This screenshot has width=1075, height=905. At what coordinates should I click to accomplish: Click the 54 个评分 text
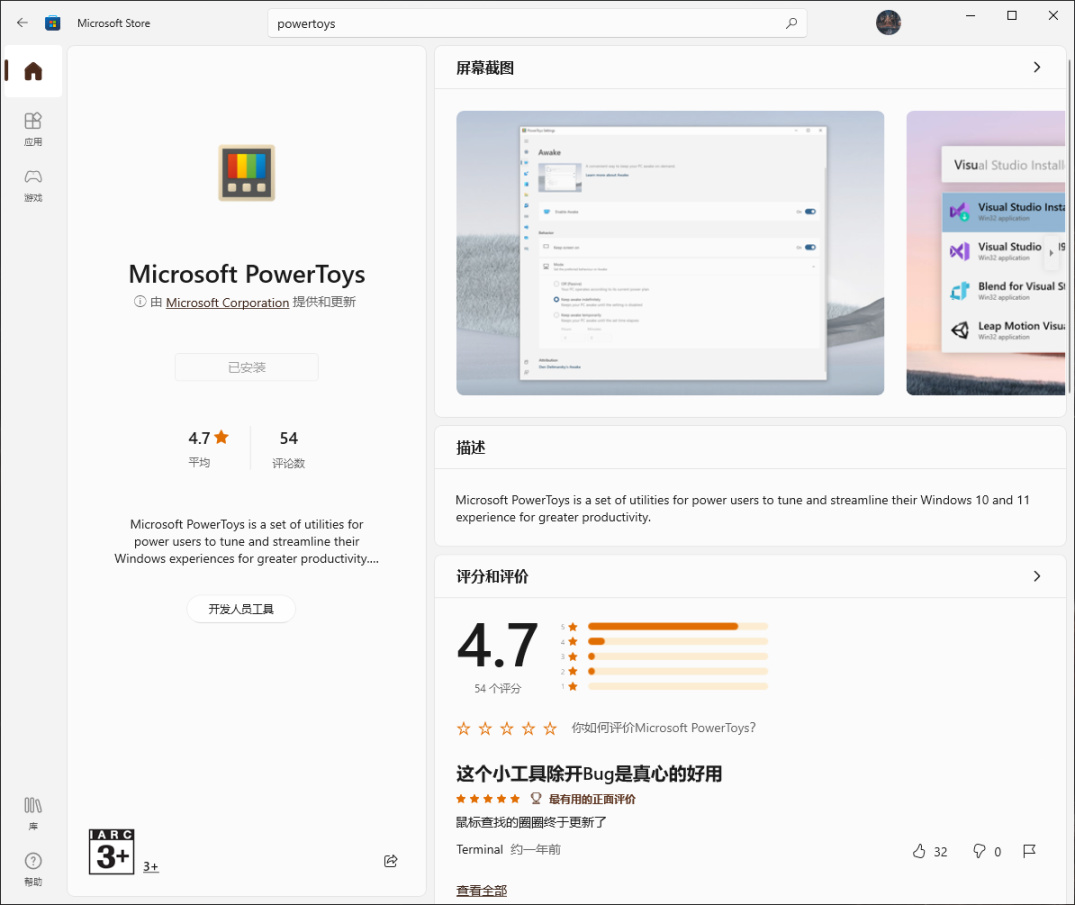498,688
